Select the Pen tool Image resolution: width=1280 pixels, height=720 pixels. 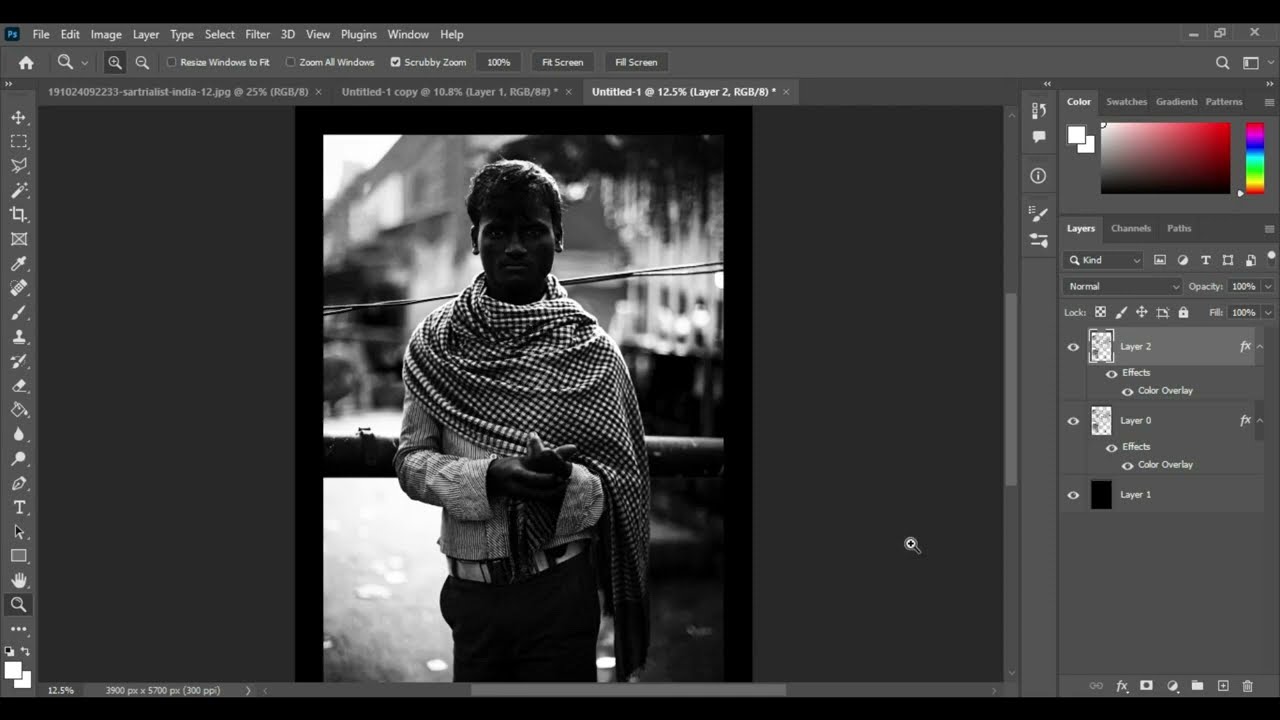point(19,483)
